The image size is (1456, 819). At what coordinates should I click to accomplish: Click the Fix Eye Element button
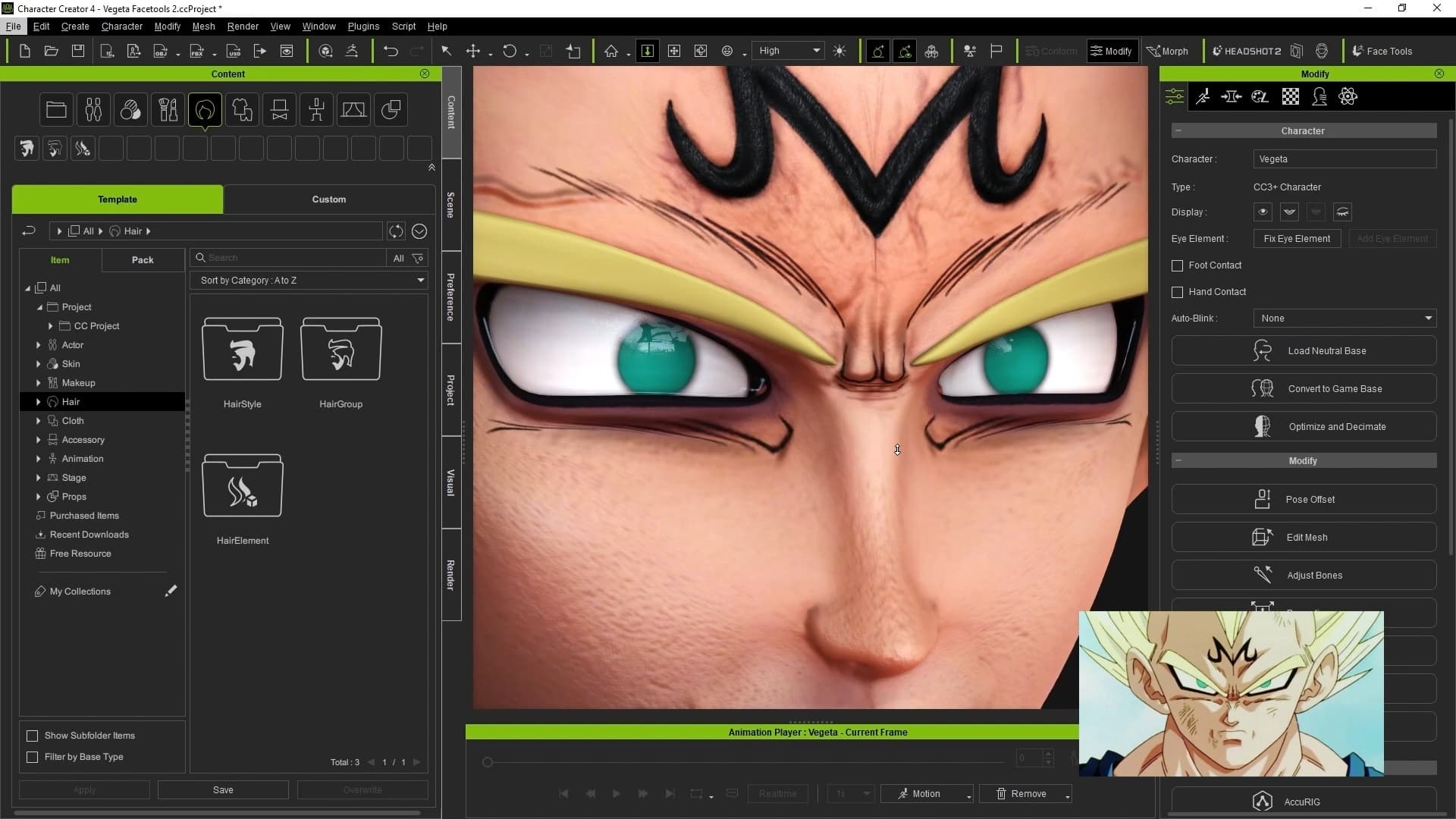(x=1297, y=239)
